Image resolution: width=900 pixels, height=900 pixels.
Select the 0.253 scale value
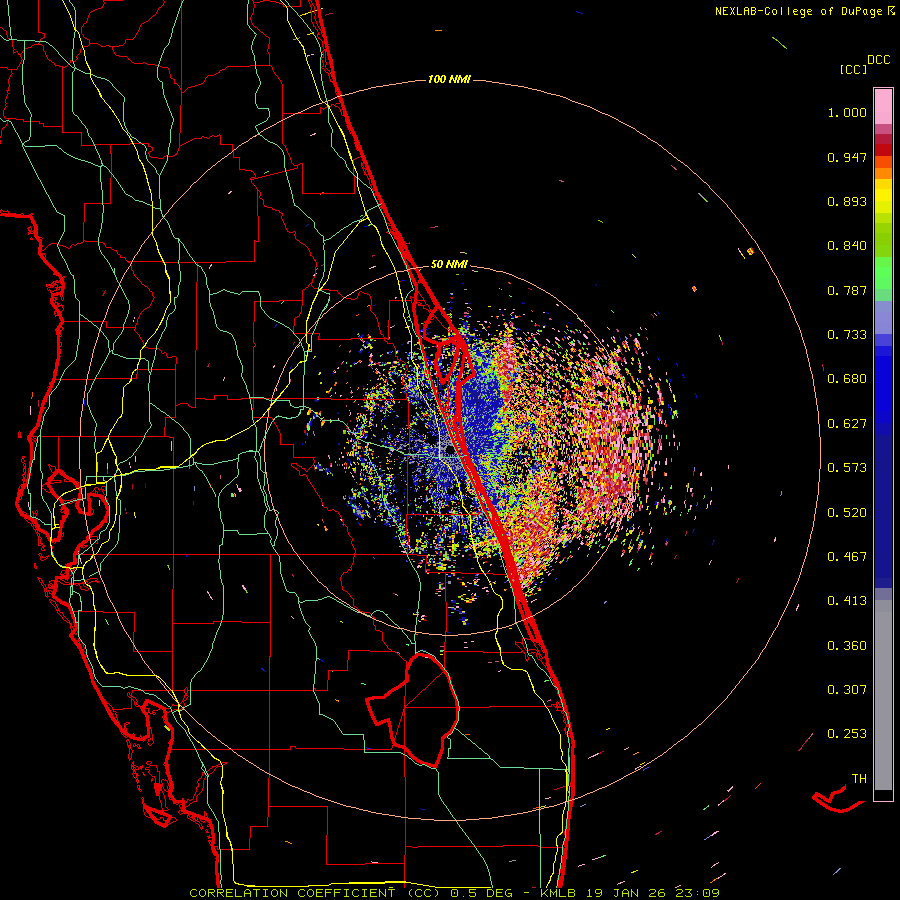[x=847, y=734]
